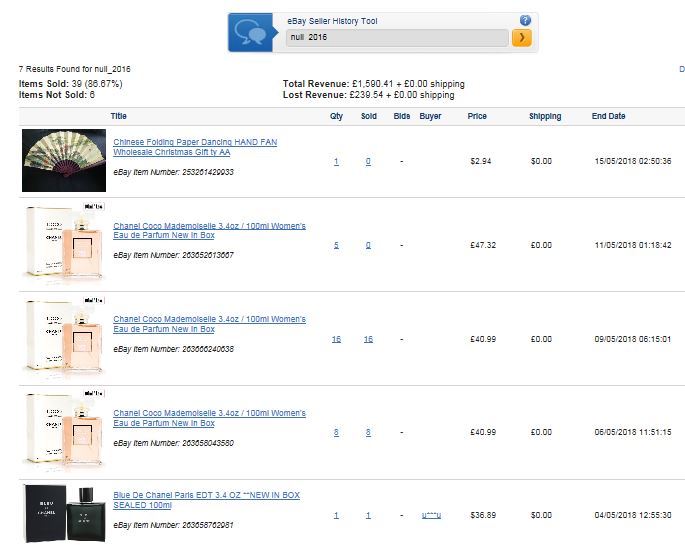Click end date 04/05/2018 12:55:30

pyautogui.click(x=633, y=515)
